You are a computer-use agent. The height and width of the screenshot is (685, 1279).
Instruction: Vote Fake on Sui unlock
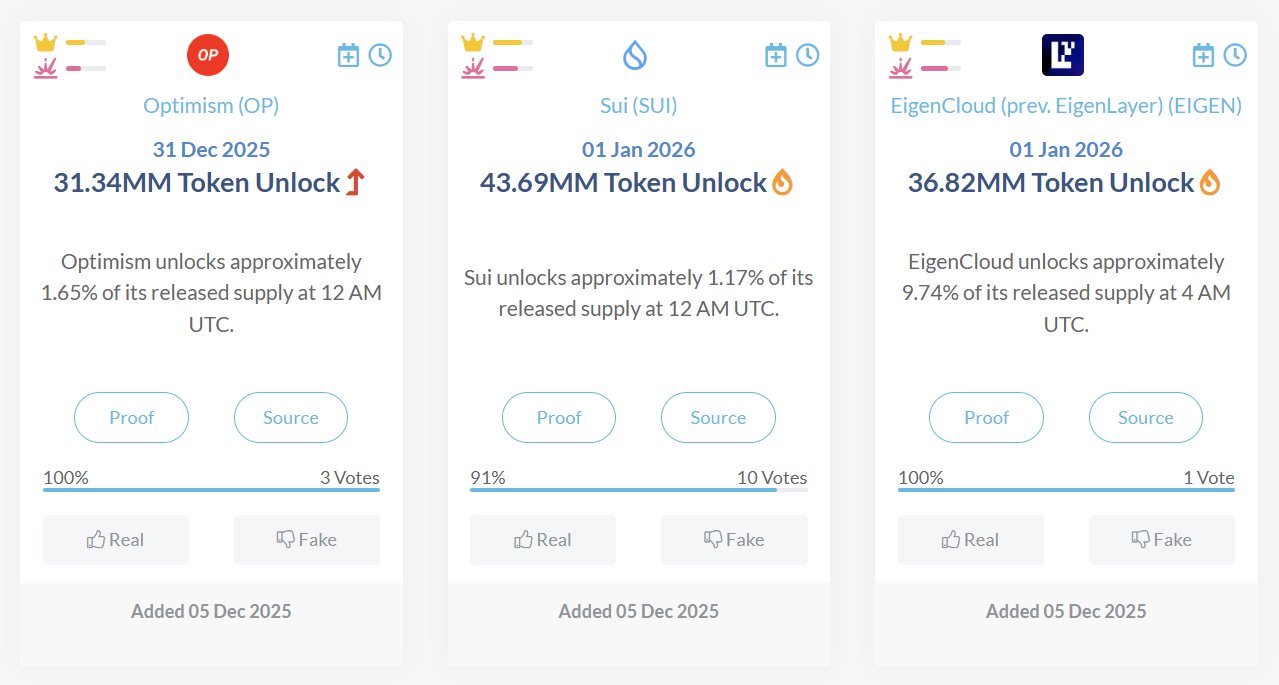coord(734,540)
